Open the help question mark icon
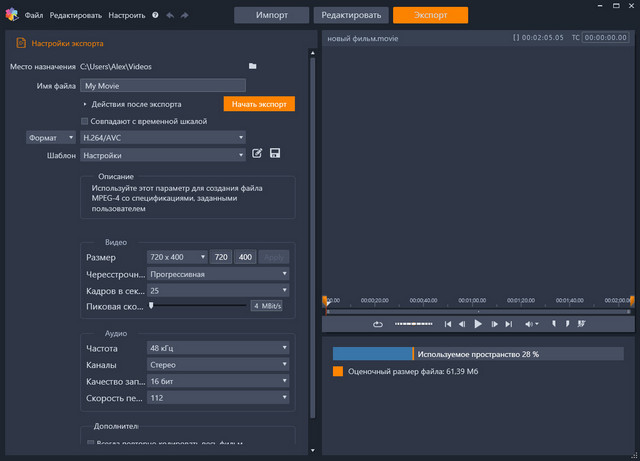This screenshot has width=640, height=461. point(155,16)
